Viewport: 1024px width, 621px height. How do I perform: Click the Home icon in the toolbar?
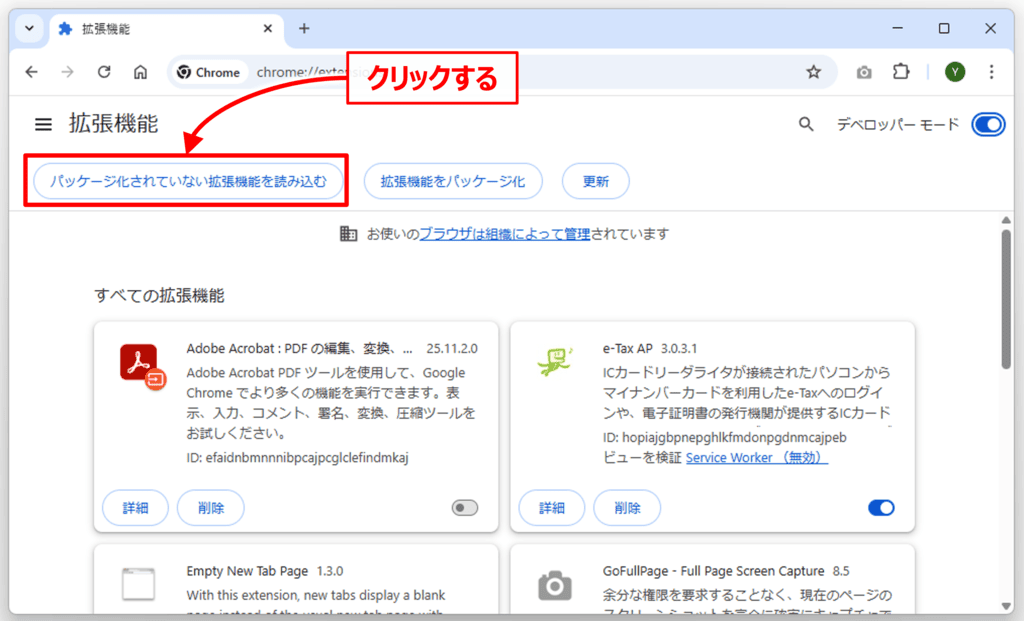tap(140, 72)
